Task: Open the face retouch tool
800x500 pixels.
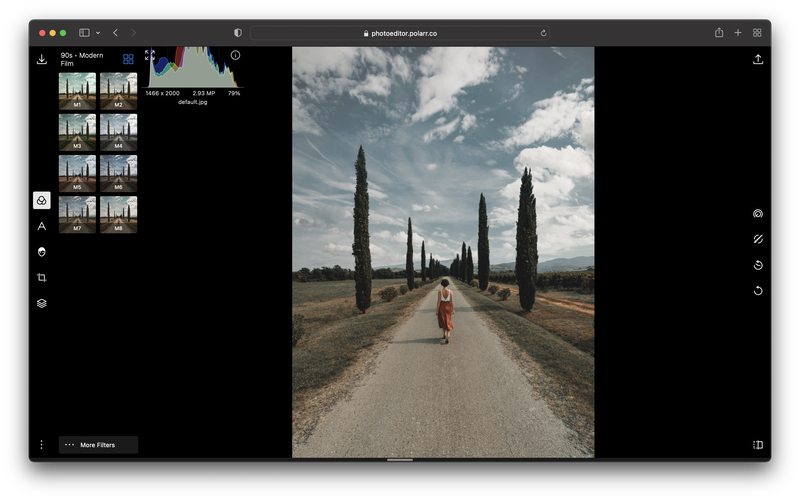Action: pyautogui.click(x=42, y=252)
